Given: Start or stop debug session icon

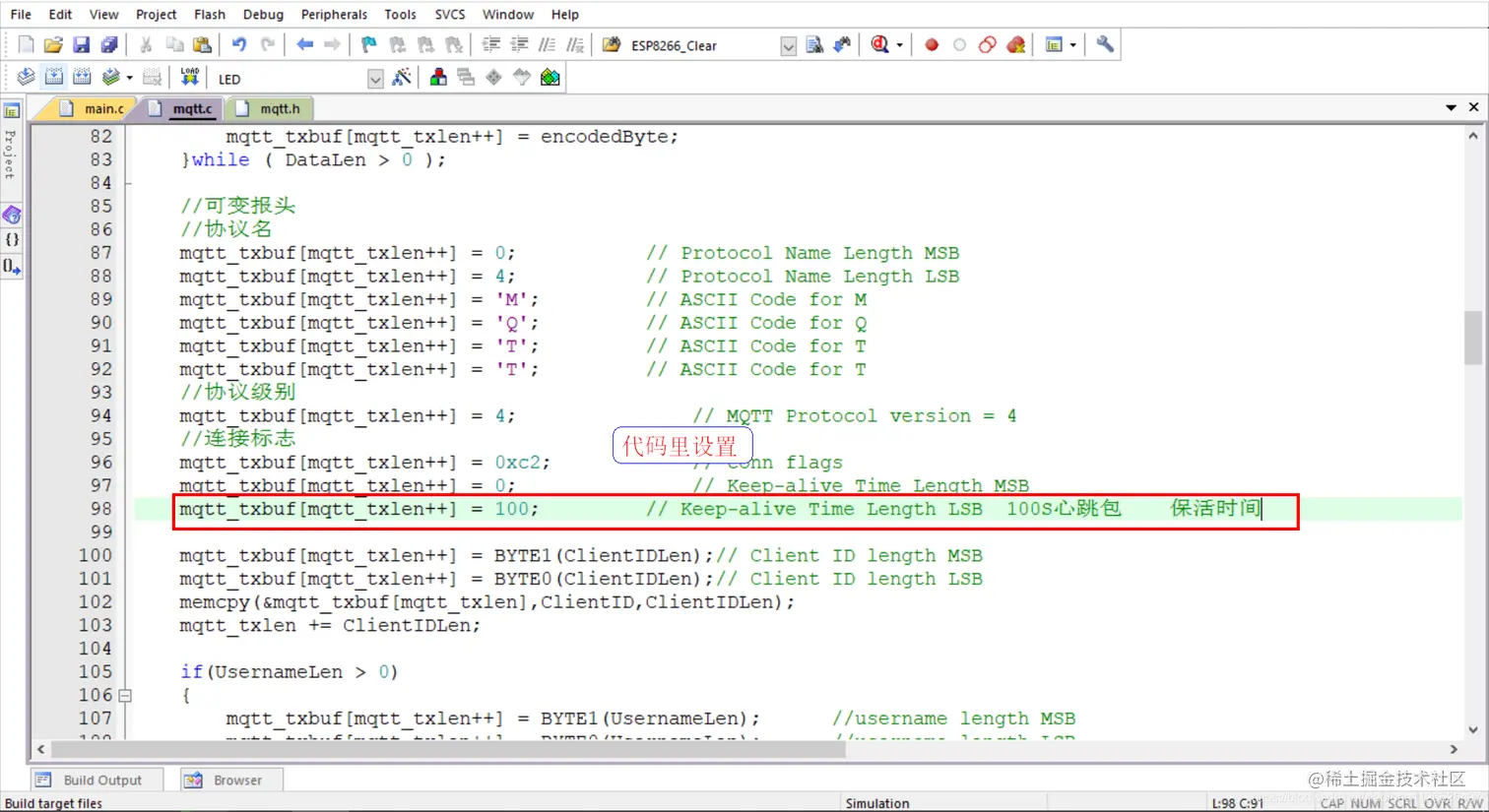Looking at the screenshot, I should (879, 45).
